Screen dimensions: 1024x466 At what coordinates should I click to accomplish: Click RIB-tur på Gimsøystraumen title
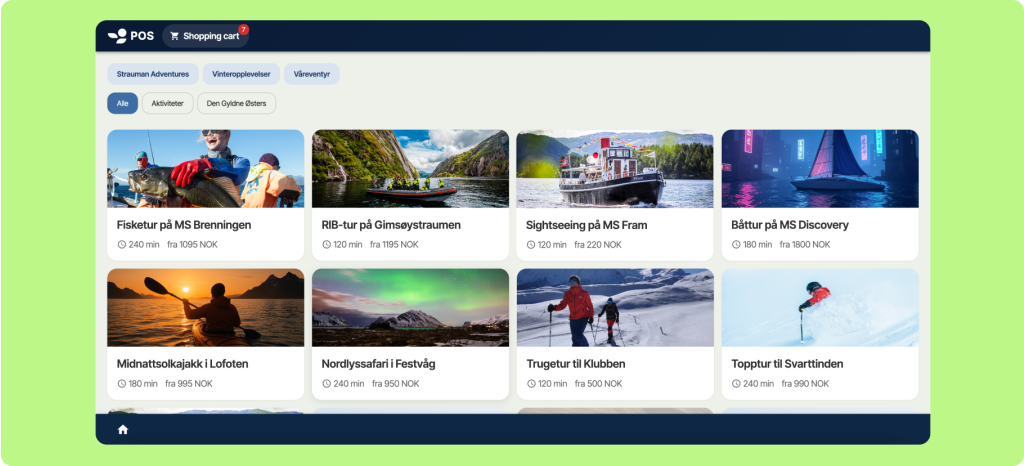(x=391, y=225)
